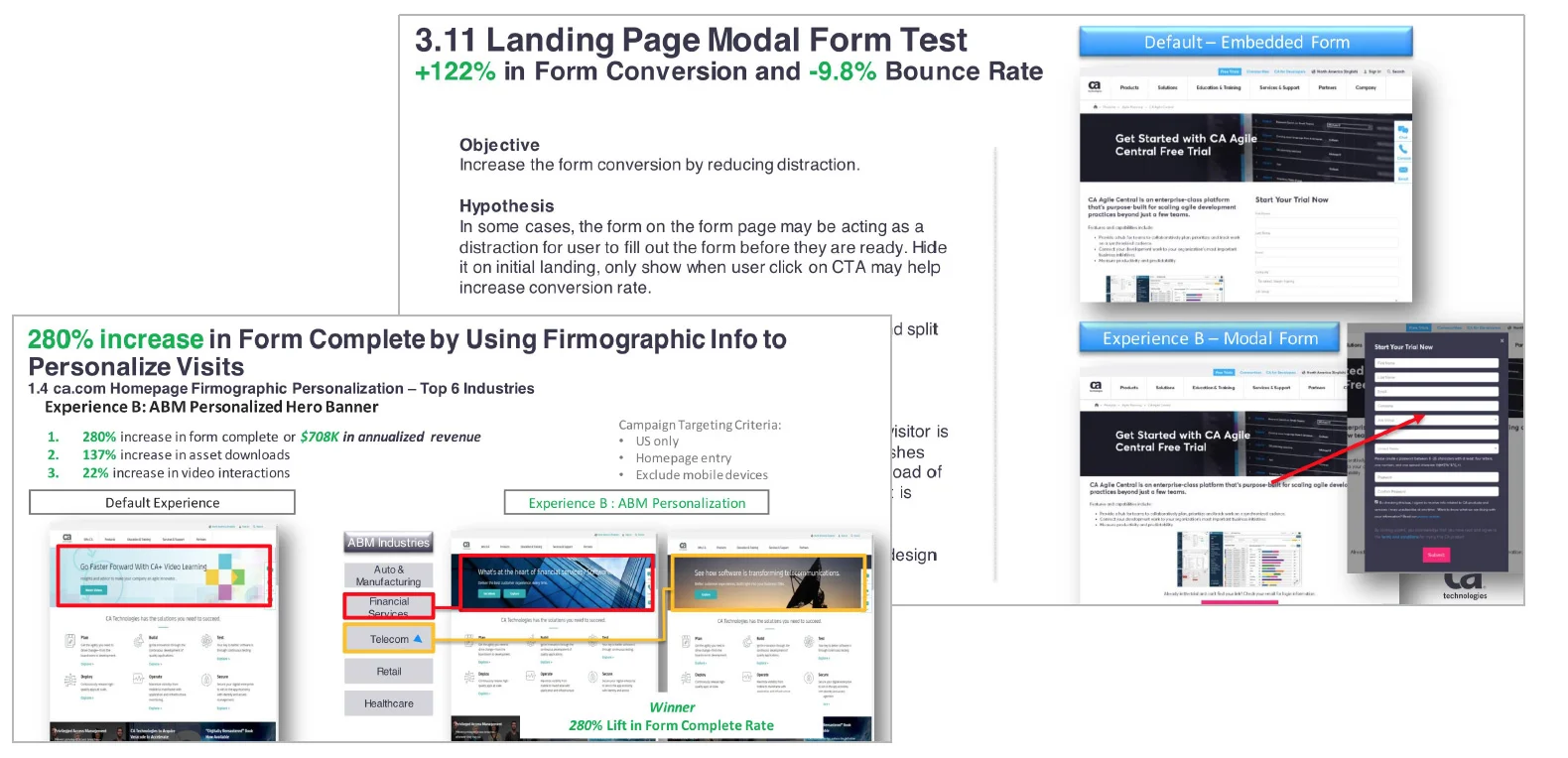Viewport: 1568px width, 758px height.
Task: Click product screenshot thumbnail on Experience B page
Action: click(1239, 559)
